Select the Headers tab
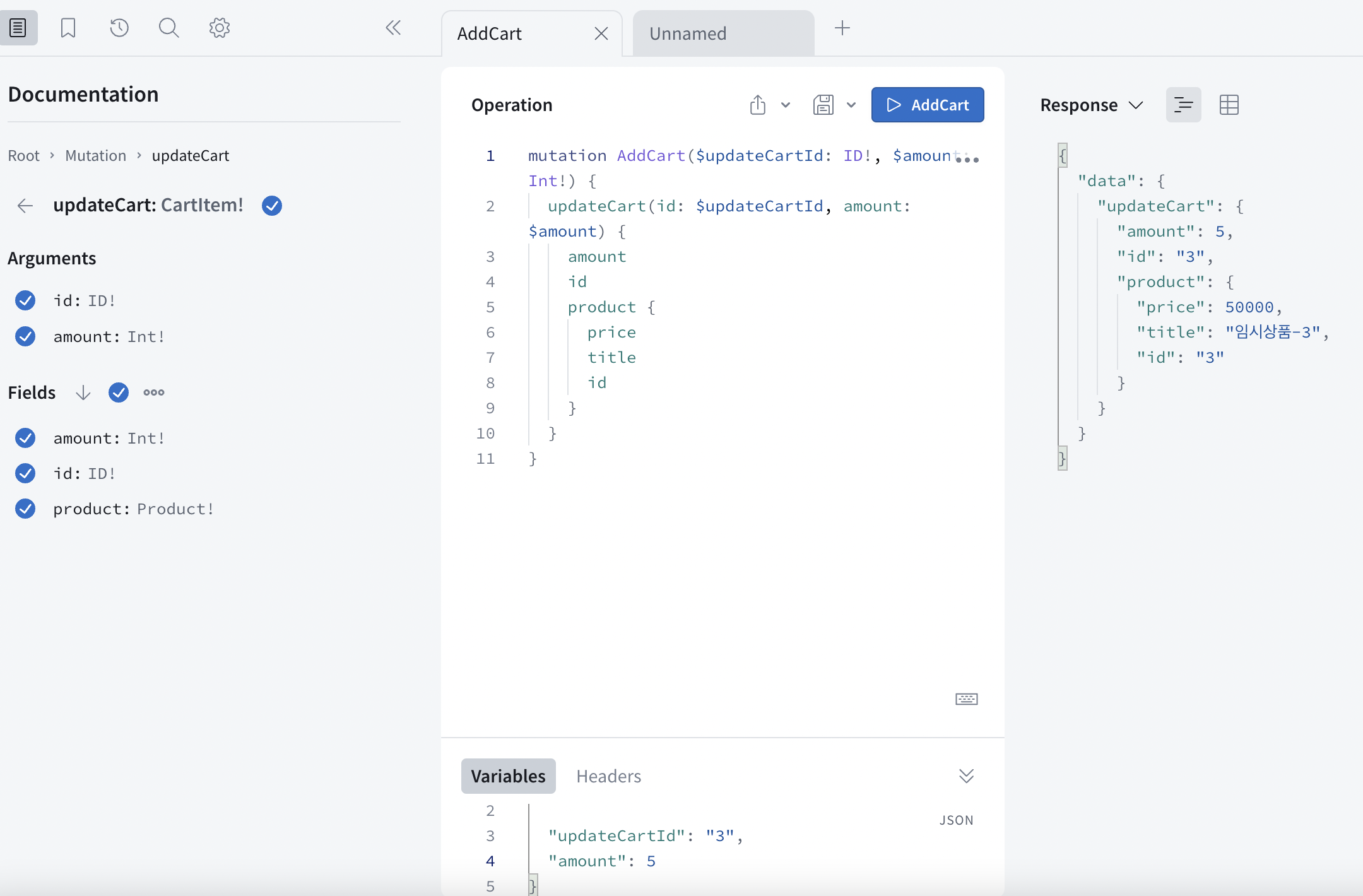 pyautogui.click(x=608, y=776)
